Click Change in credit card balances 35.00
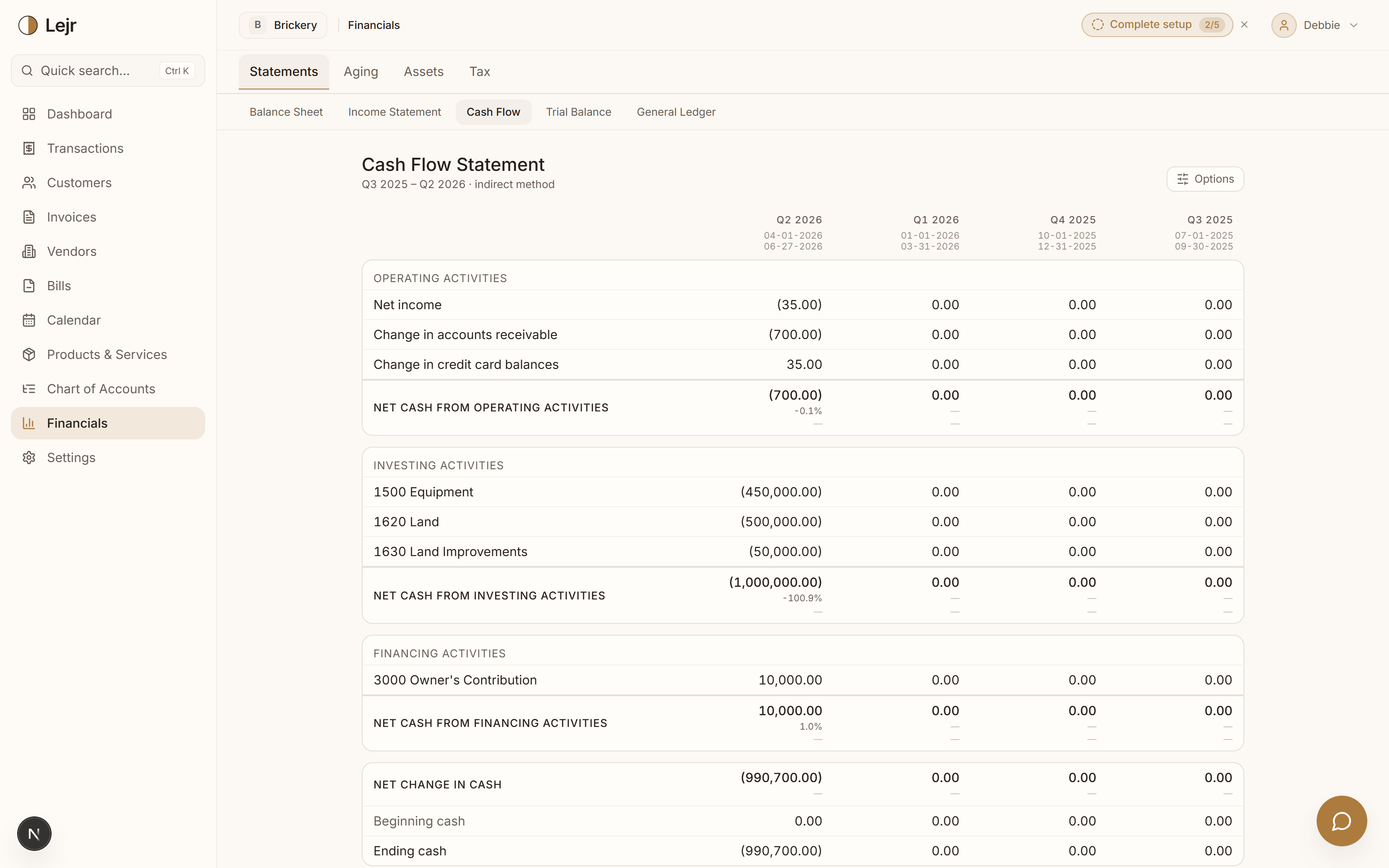Viewport: 1389px width, 868px height. pos(804,364)
